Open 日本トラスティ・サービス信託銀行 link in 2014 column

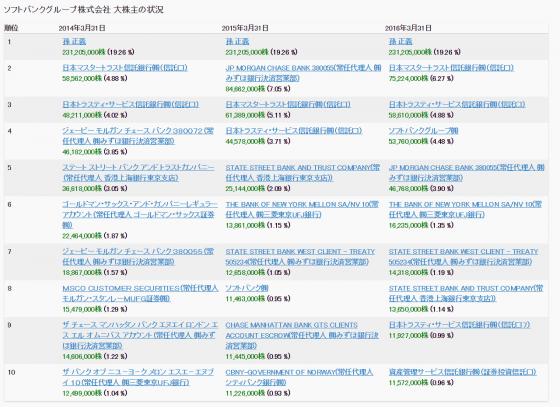click(131, 105)
